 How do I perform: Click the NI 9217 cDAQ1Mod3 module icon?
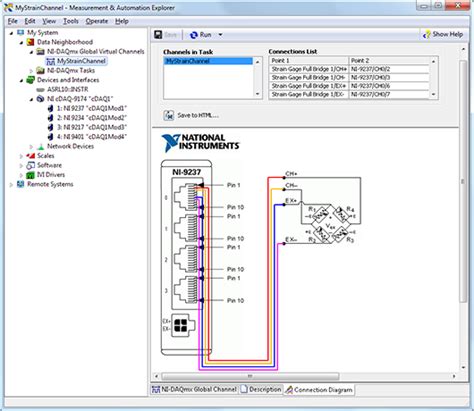50,127
